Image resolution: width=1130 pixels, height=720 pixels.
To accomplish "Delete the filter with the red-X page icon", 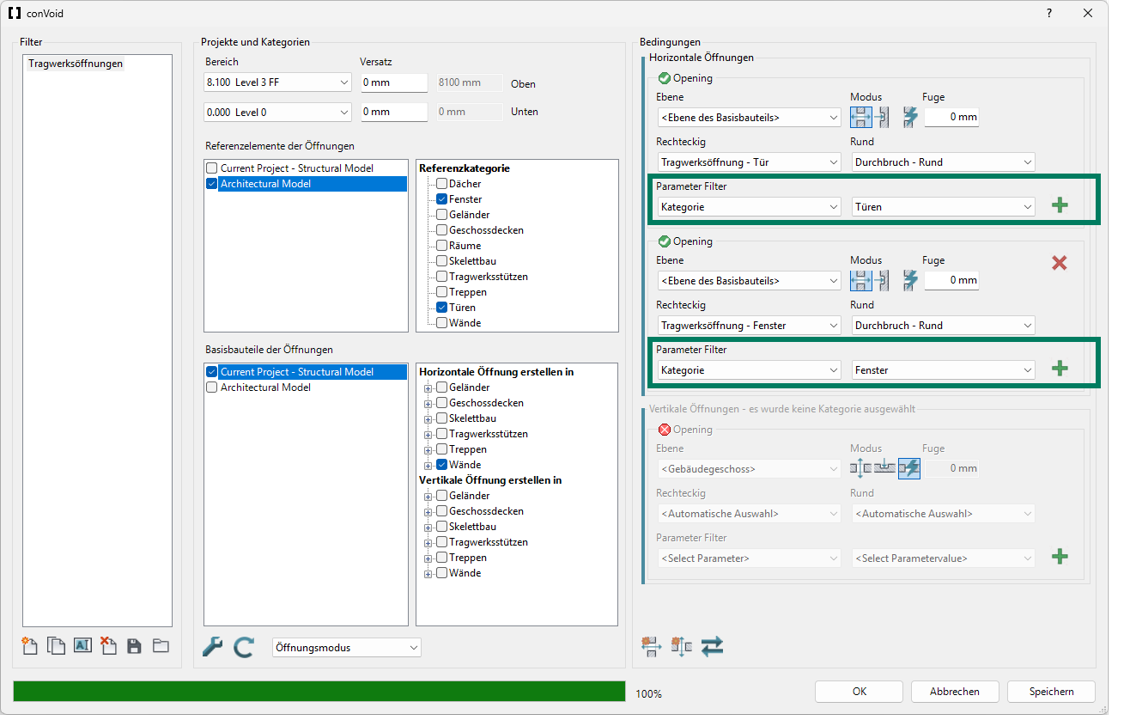I will [x=108, y=645].
